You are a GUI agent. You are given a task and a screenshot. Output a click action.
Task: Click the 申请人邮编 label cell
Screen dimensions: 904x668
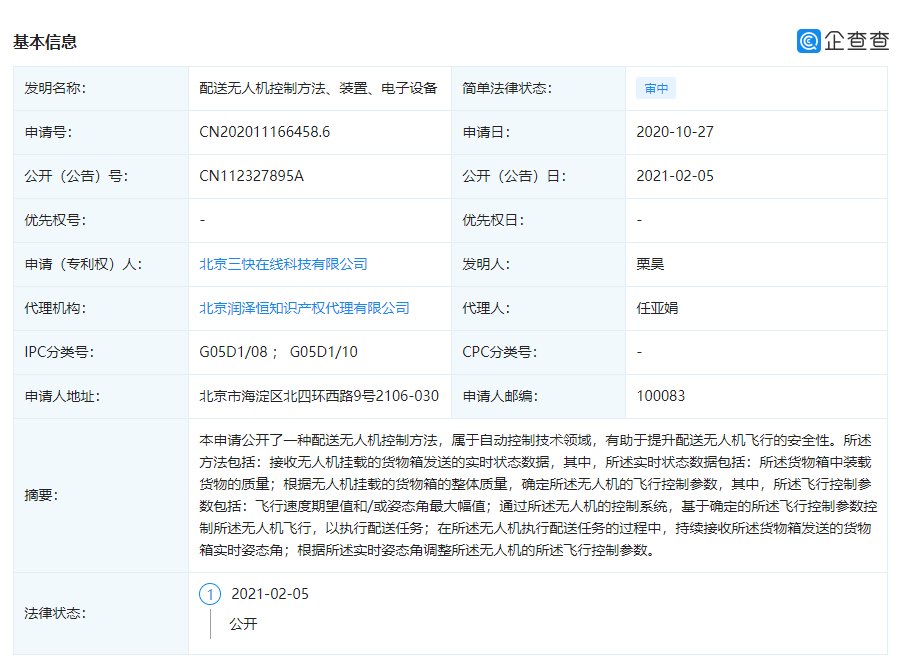coord(538,396)
